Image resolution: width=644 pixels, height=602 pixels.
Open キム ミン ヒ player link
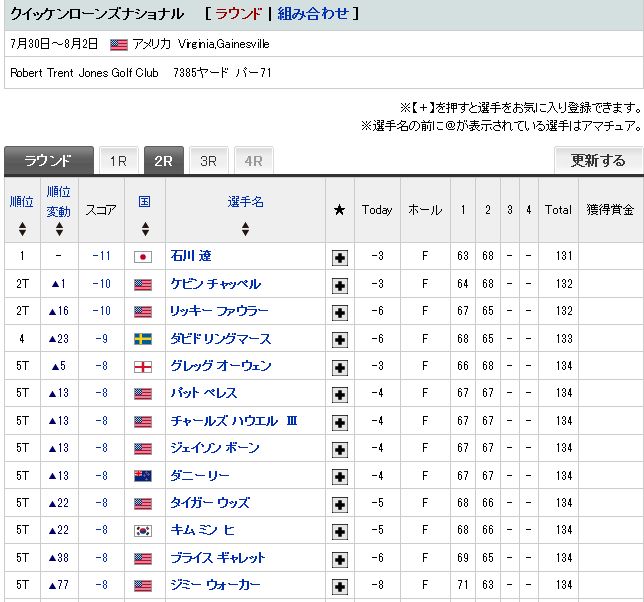202,530
